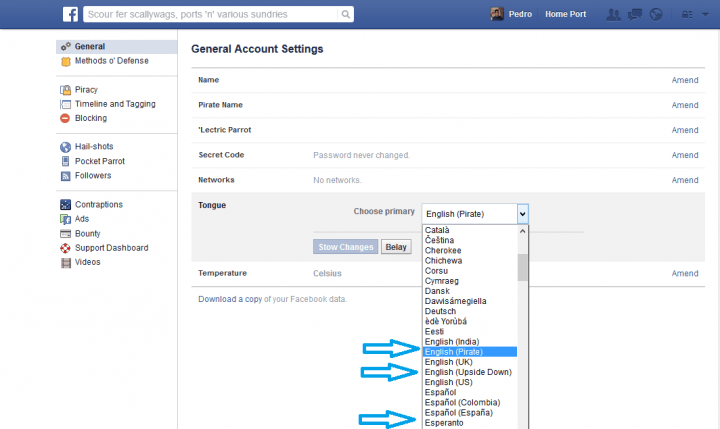Open the notifications globe icon
This screenshot has height=429, width=720.
[656, 15]
